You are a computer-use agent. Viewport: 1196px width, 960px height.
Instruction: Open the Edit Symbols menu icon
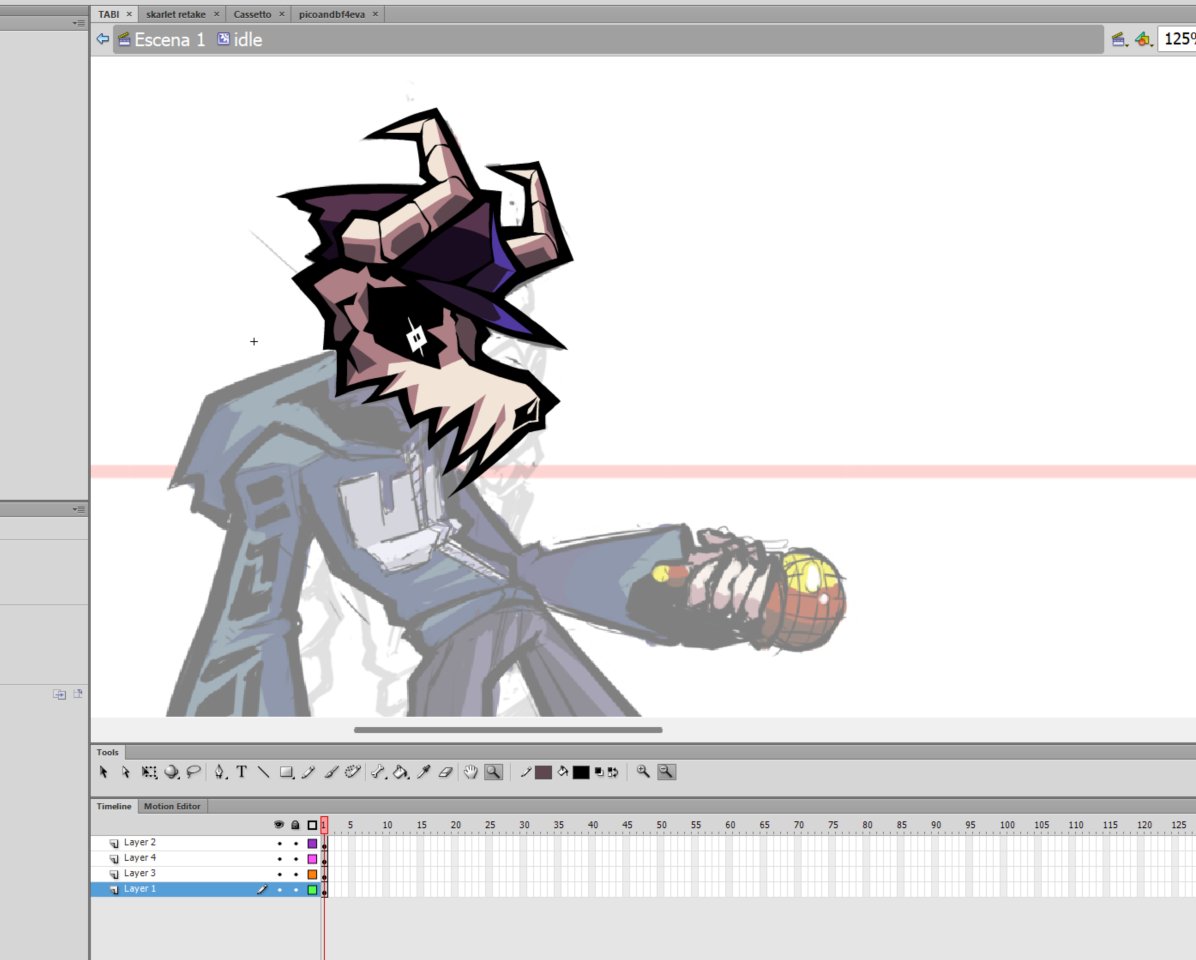[x=1143, y=40]
